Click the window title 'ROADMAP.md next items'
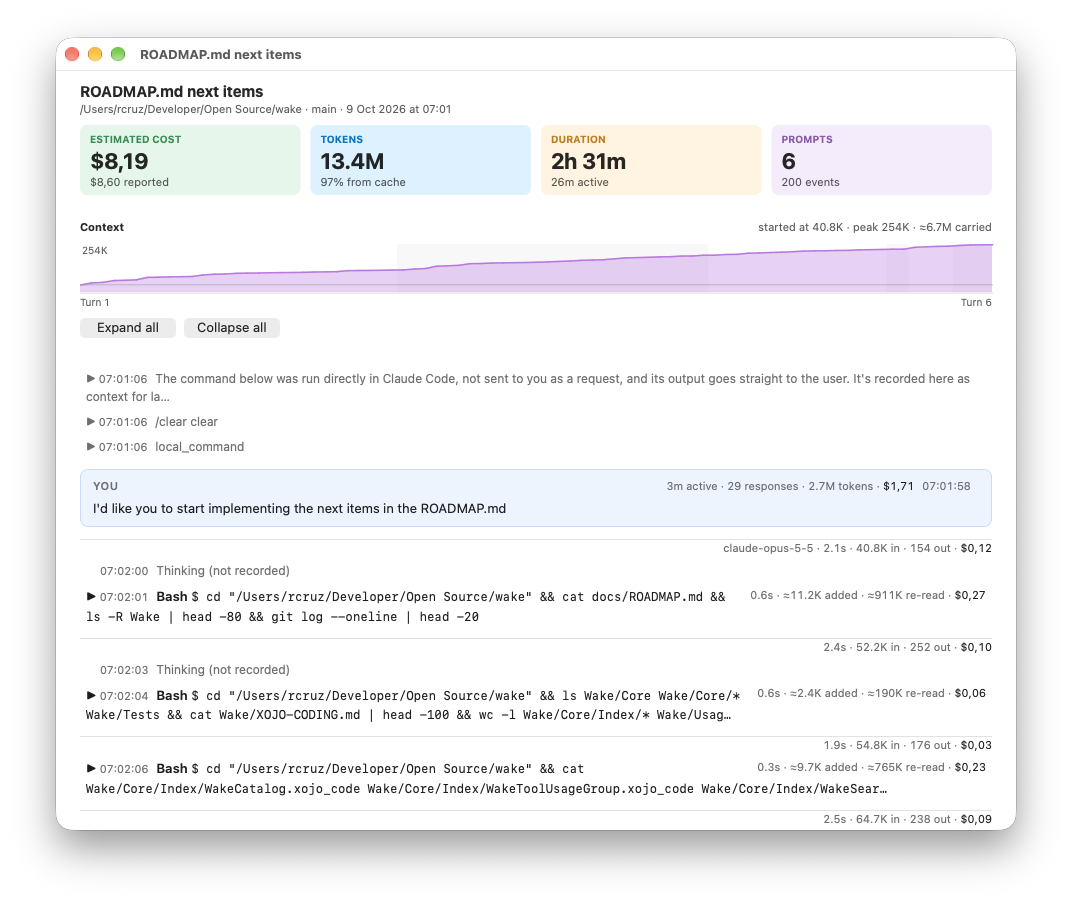Image resolution: width=1072 pixels, height=904 pixels. click(221, 55)
